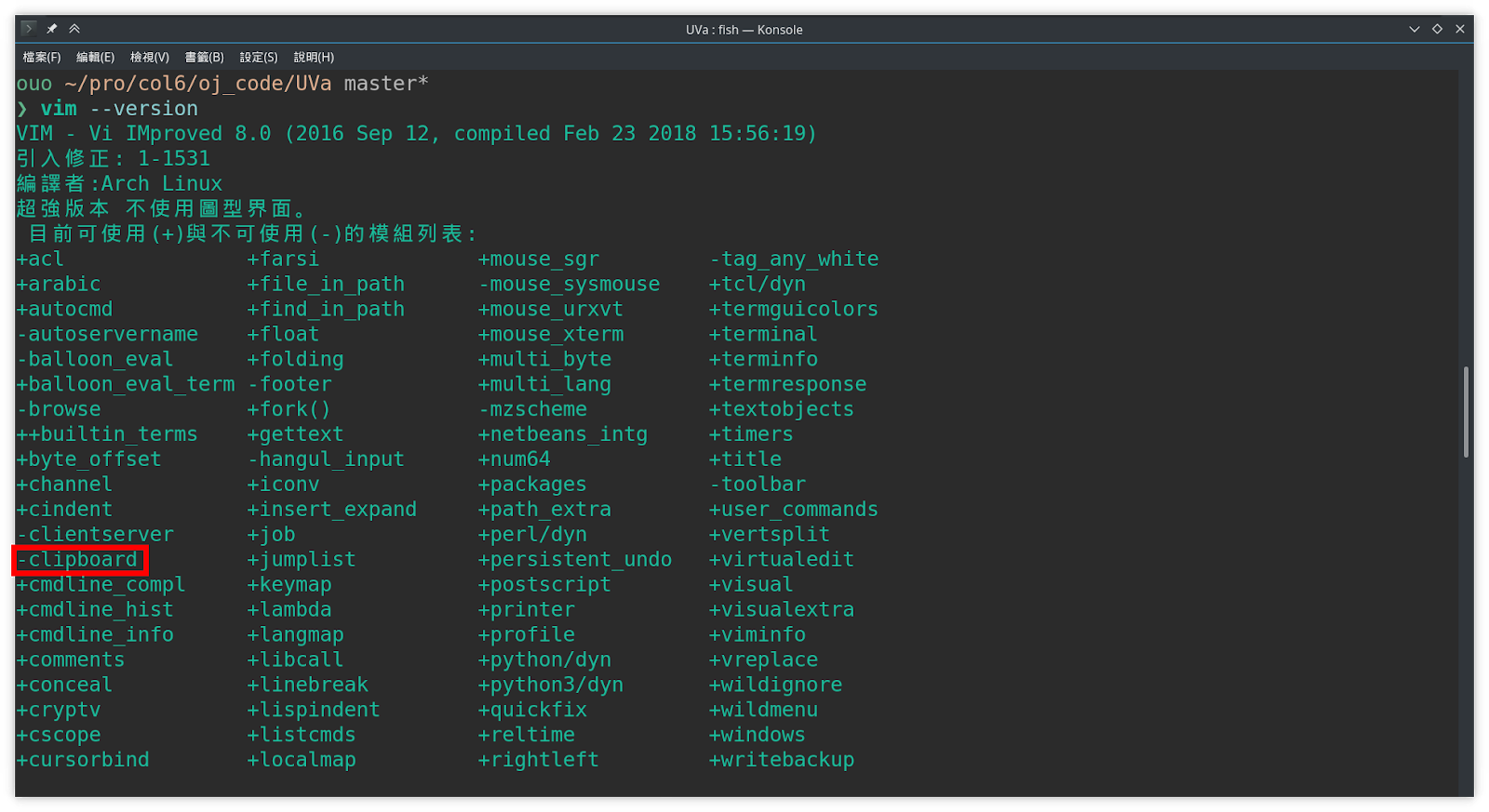
Task: Click the -autoservername feature text
Action: click(x=107, y=335)
